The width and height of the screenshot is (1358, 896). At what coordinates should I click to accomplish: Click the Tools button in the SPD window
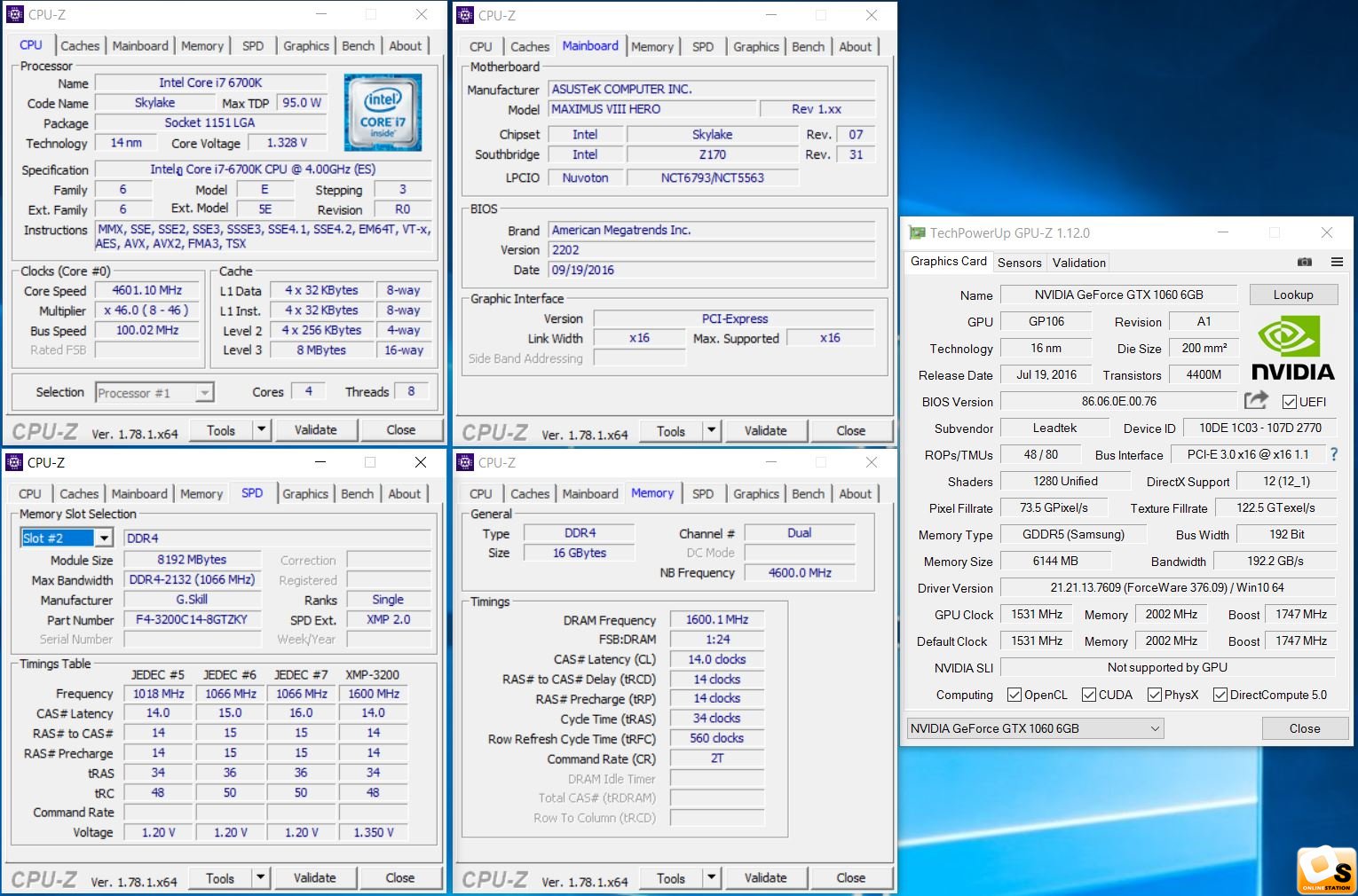point(220,878)
